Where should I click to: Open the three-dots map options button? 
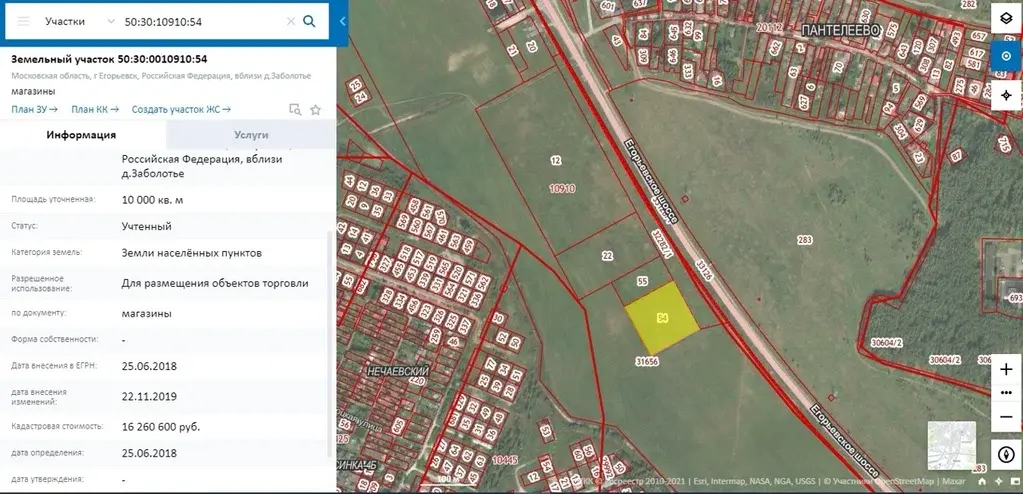click(x=1006, y=390)
